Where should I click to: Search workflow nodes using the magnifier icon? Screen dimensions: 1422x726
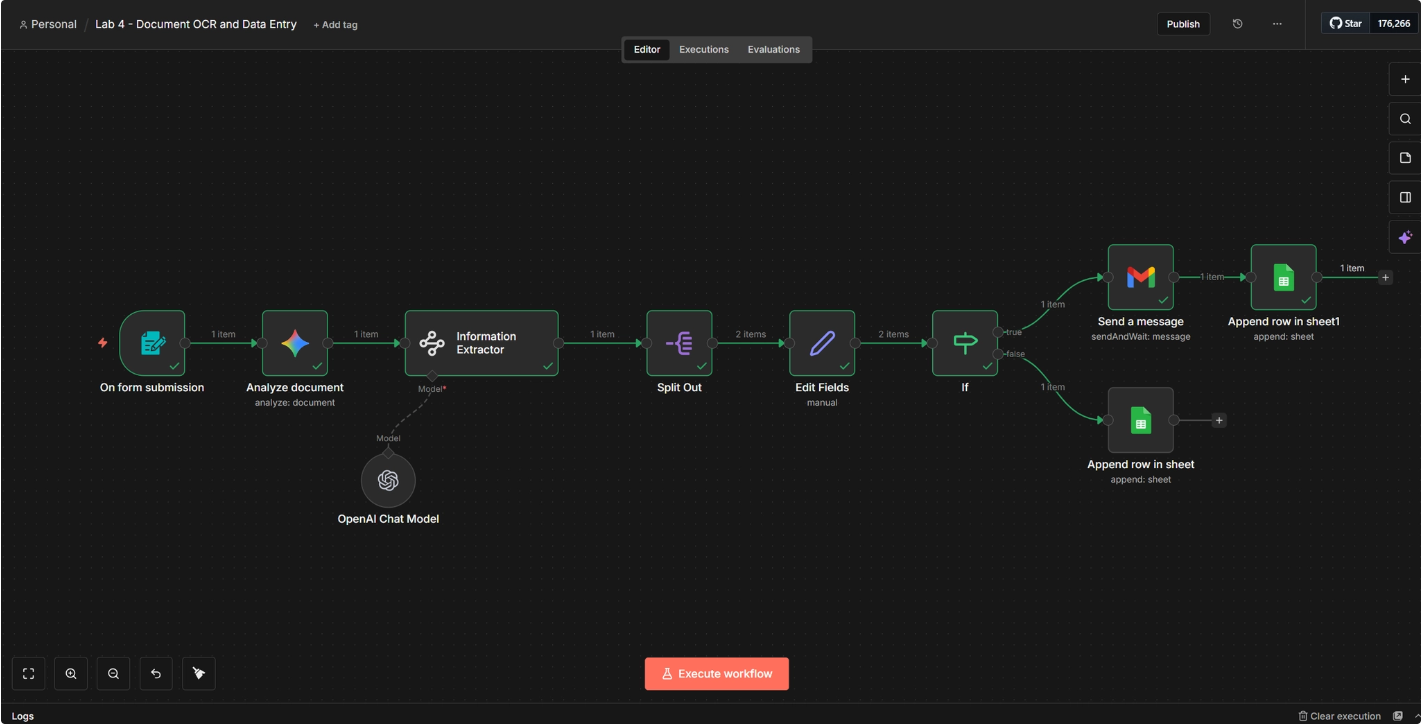(1404, 118)
